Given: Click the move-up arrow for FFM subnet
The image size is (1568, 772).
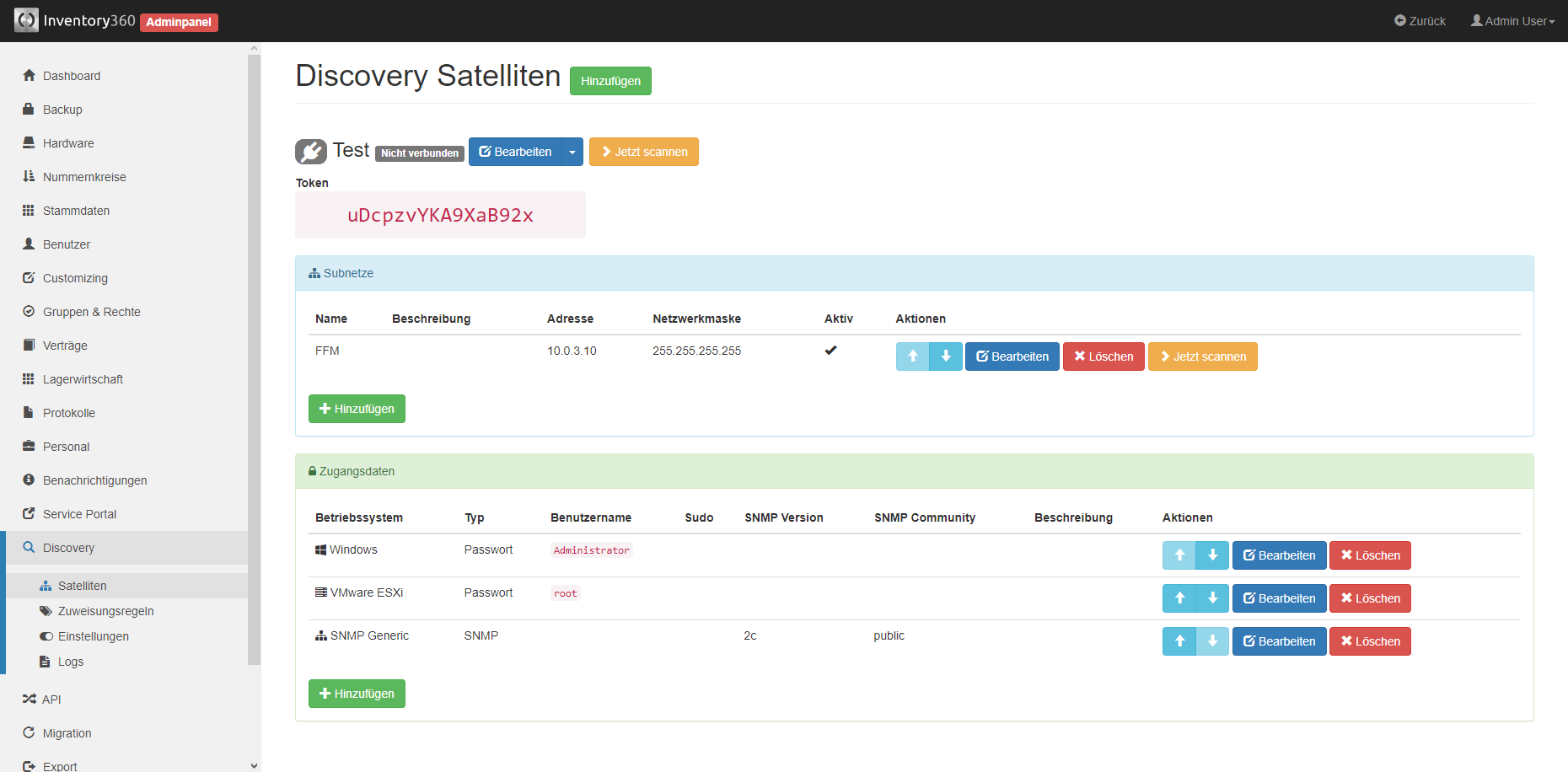Looking at the screenshot, I should tap(912, 357).
